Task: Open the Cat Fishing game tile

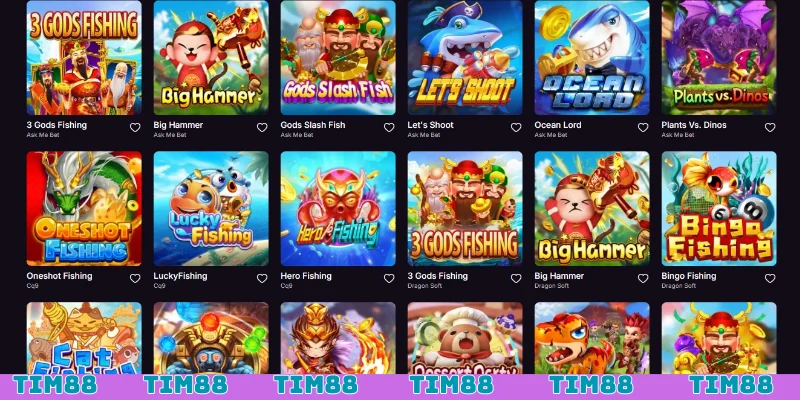Action: (84, 338)
